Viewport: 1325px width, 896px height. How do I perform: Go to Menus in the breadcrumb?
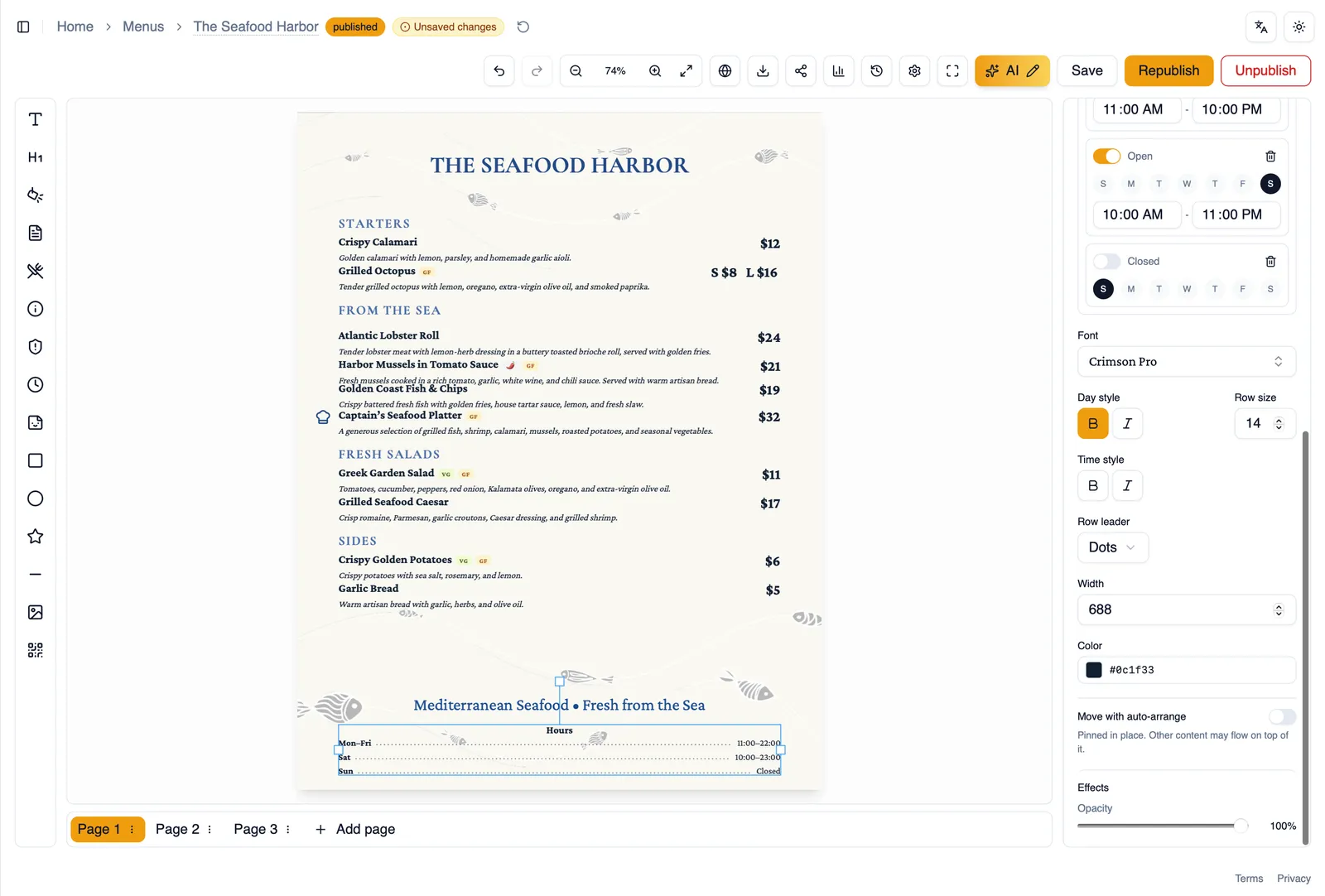143,26
